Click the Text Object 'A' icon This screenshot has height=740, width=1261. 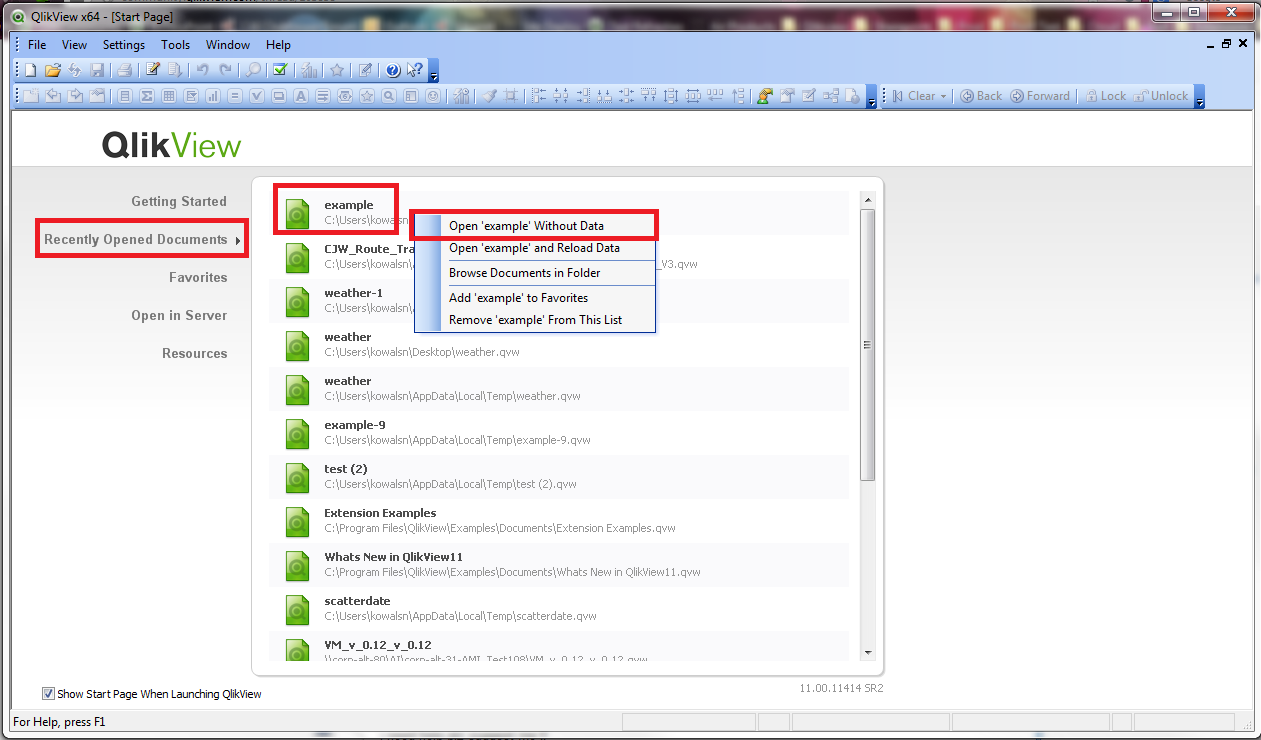(x=301, y=96)
